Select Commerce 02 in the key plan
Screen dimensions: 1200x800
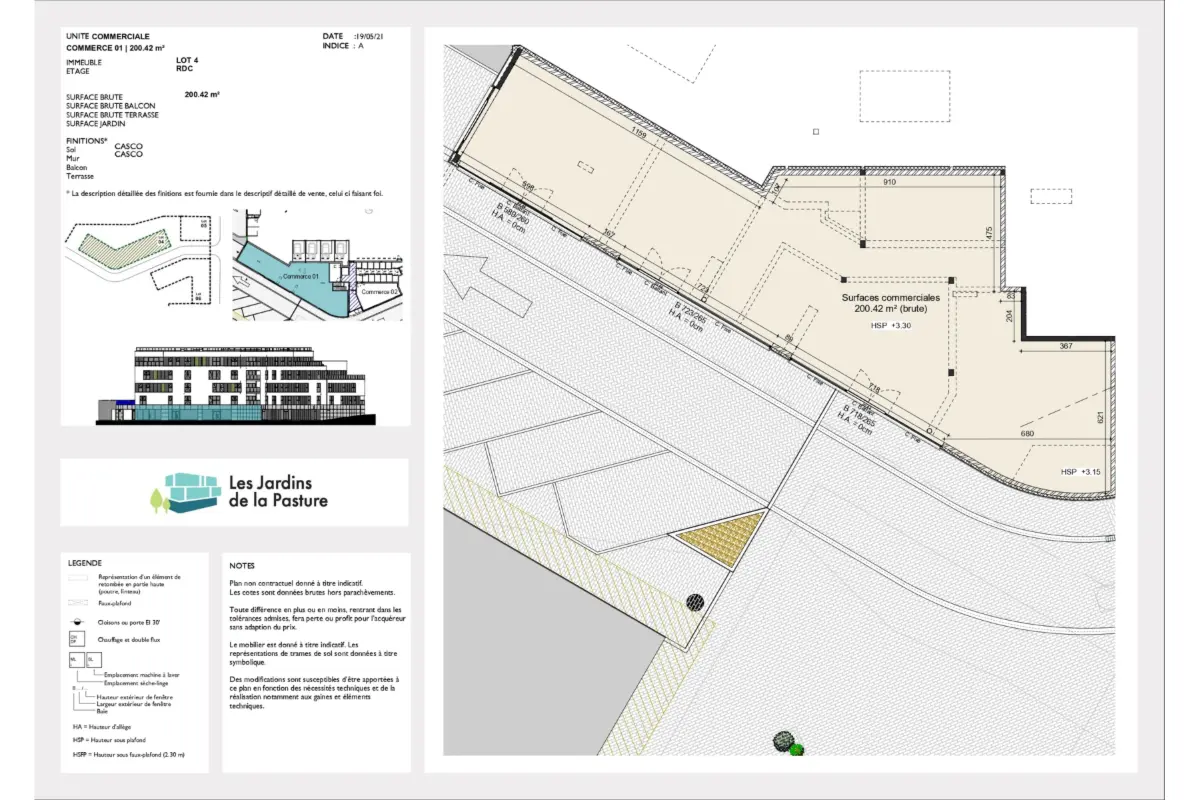point(377,292)
